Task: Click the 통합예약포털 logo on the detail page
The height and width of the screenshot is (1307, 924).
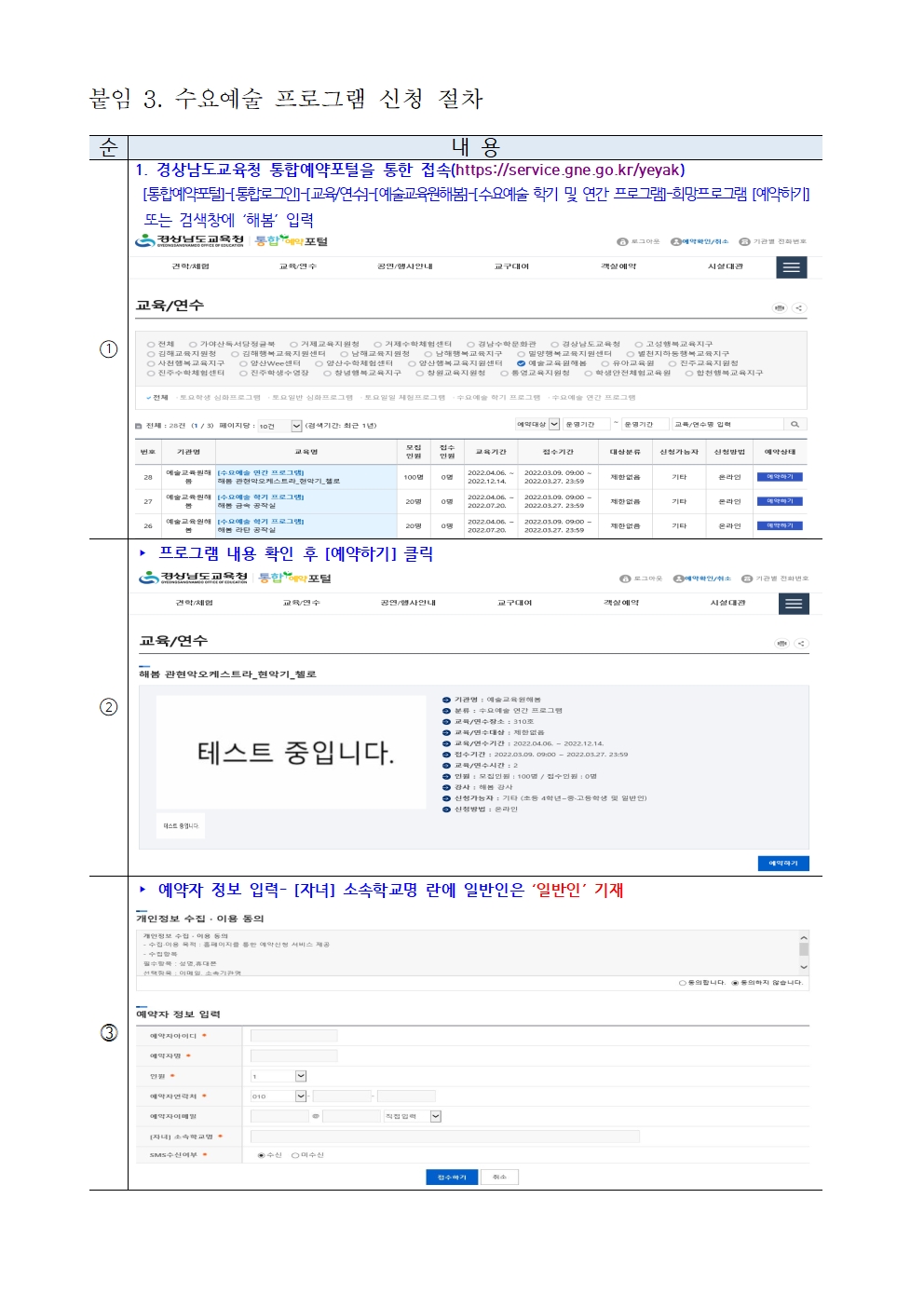Action: [x=294, y=578]
